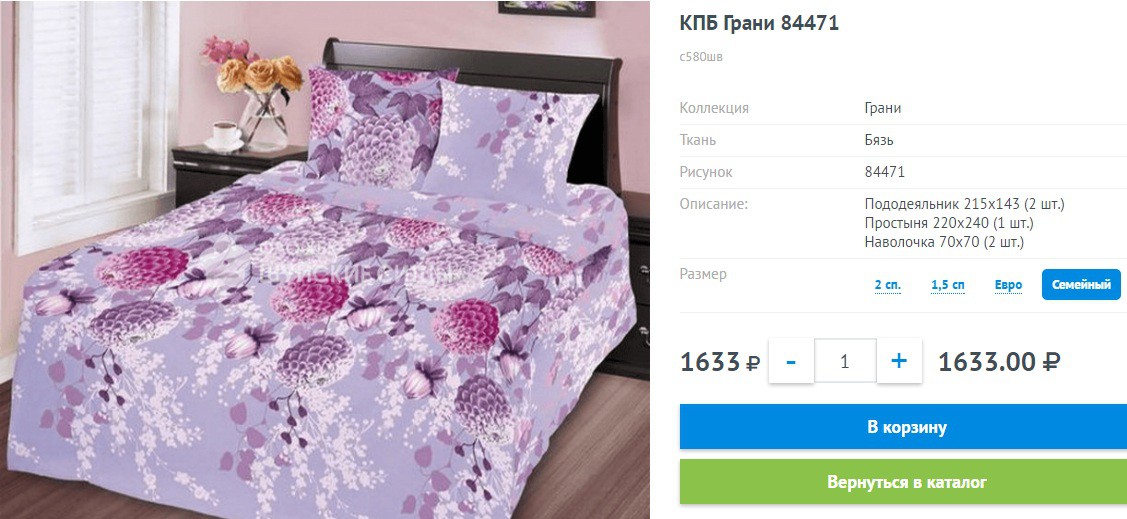Click the Бязь fabric value
Viewport: 1127px width, 519px height.
tap(879, 140)
